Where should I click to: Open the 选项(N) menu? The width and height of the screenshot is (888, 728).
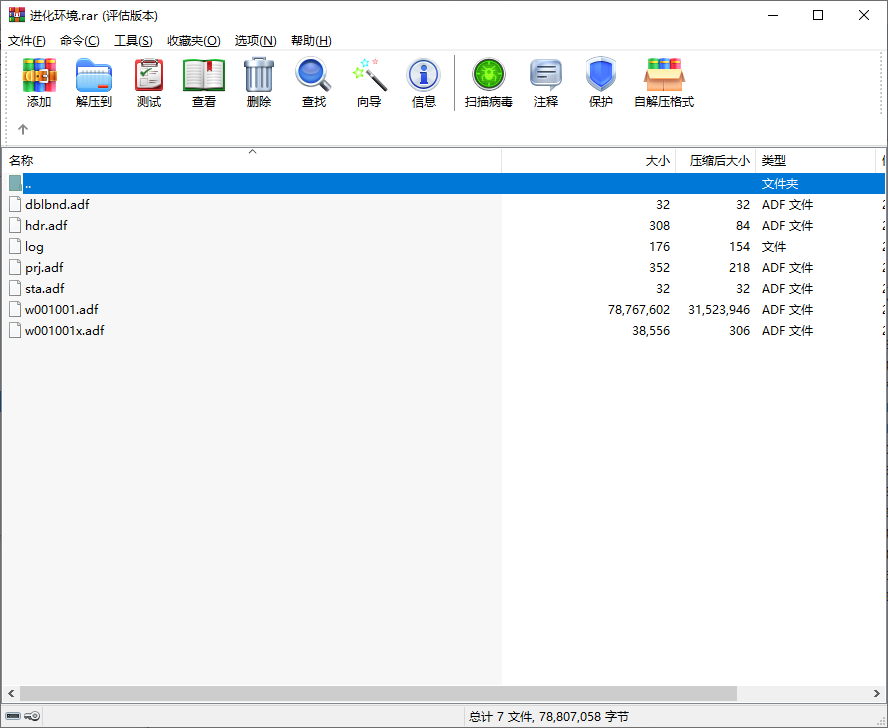click(255, 41)
